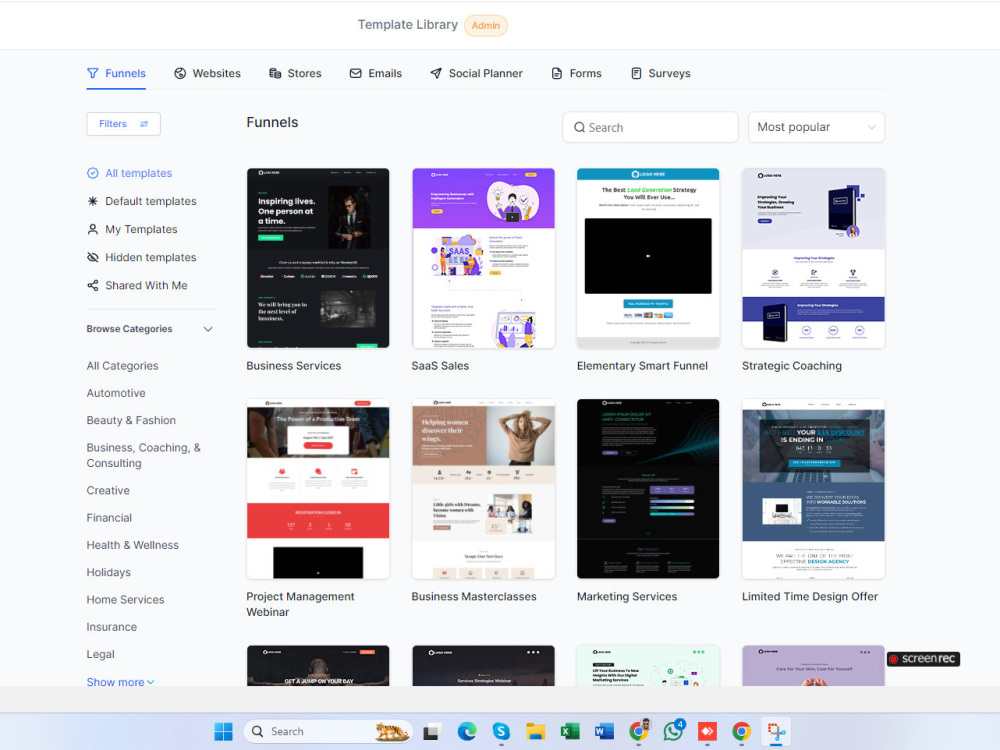Click the search magnifier icon
The image size is (1000, 750).
(579, 128)
